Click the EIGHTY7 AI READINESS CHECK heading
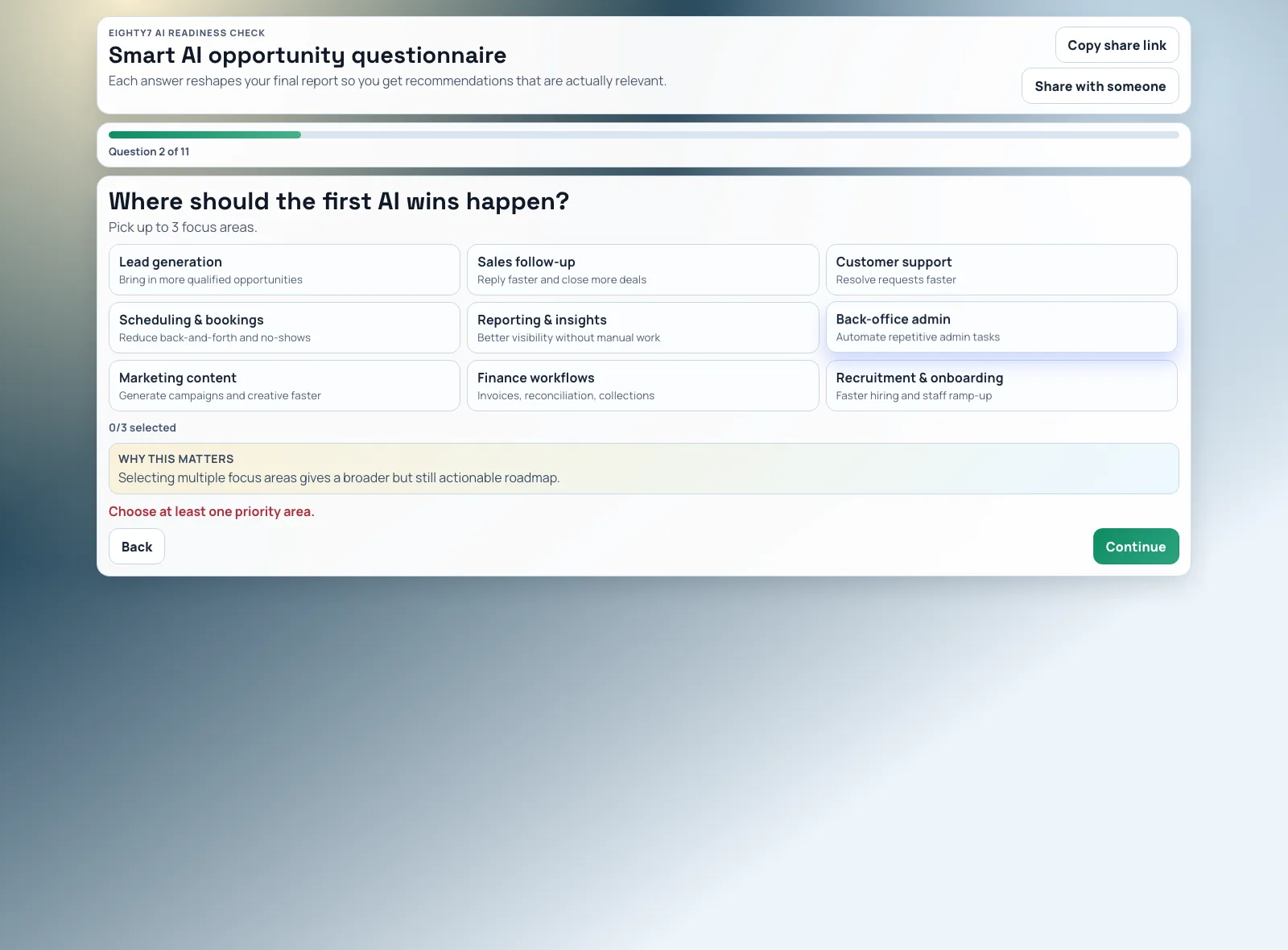This screenshot has height=950, width=1288. 187,33
